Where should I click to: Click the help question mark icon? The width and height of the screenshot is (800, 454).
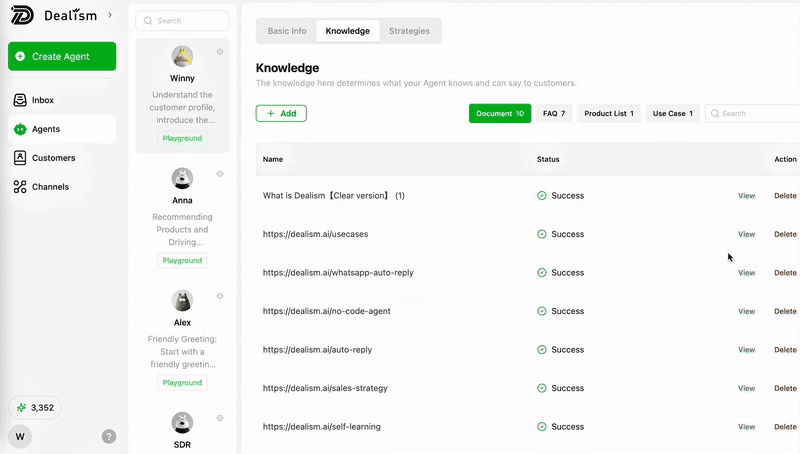tap(109, 437)
